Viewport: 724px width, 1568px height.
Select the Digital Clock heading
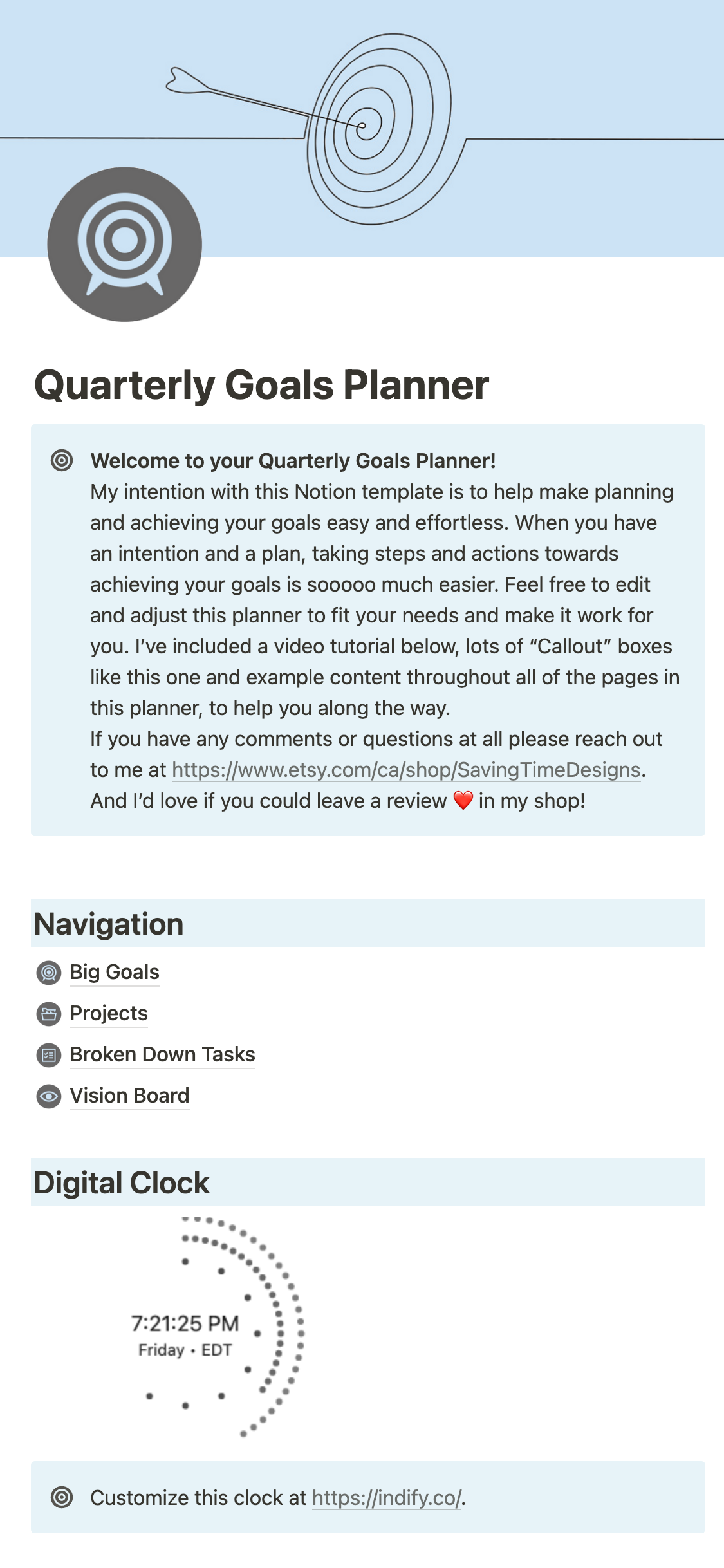coord(122,1182)
